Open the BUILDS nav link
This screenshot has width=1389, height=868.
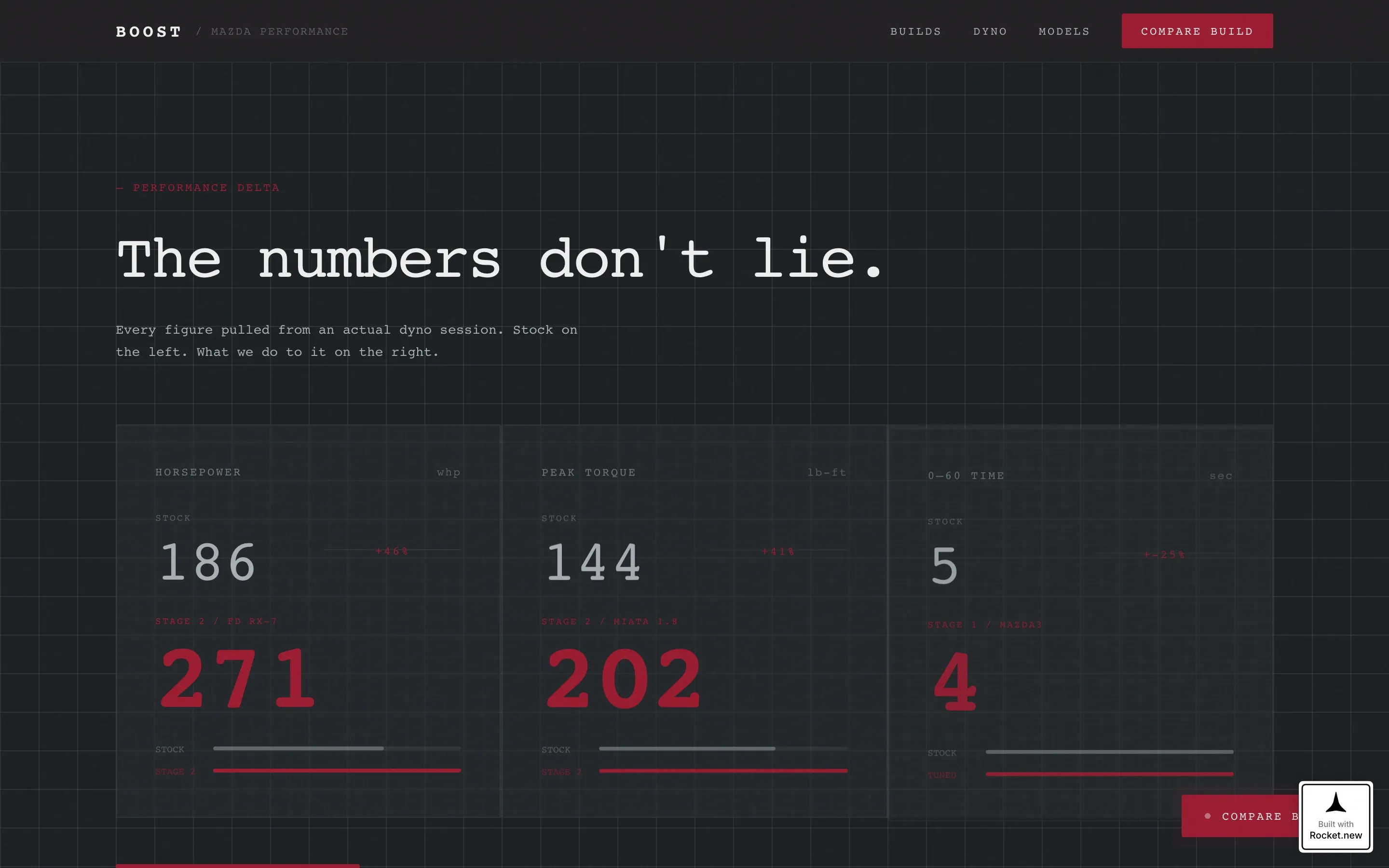pos(915,31)
